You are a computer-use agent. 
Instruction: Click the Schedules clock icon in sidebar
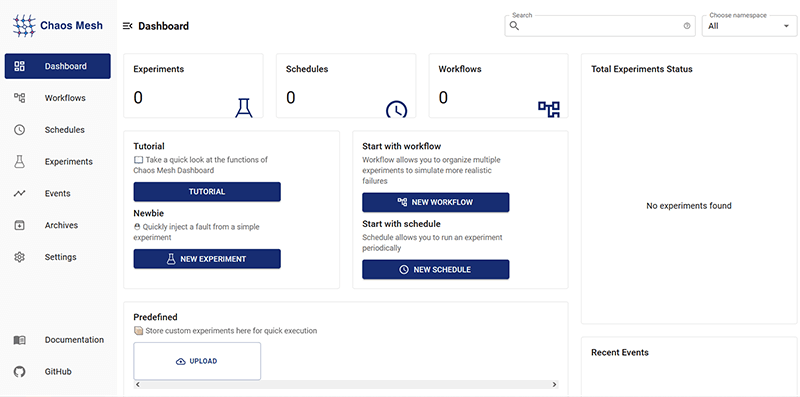(x=19, y=130)
